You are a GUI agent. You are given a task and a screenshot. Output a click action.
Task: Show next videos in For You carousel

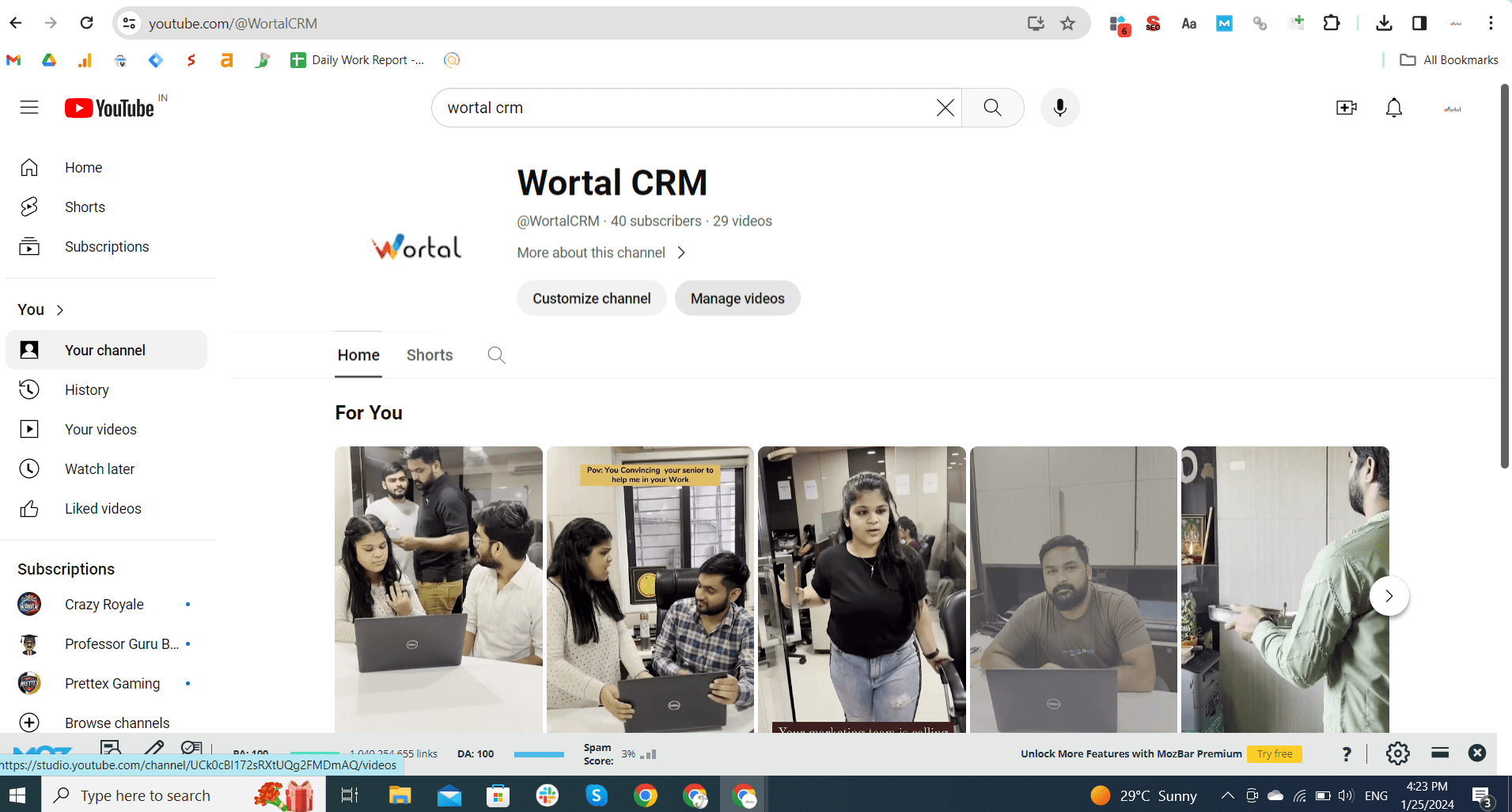(1389, 596)
